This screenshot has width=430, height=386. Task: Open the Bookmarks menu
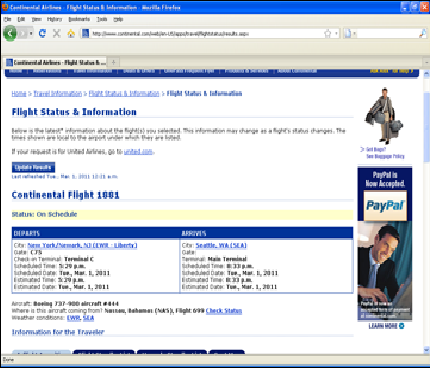[79, 19]
